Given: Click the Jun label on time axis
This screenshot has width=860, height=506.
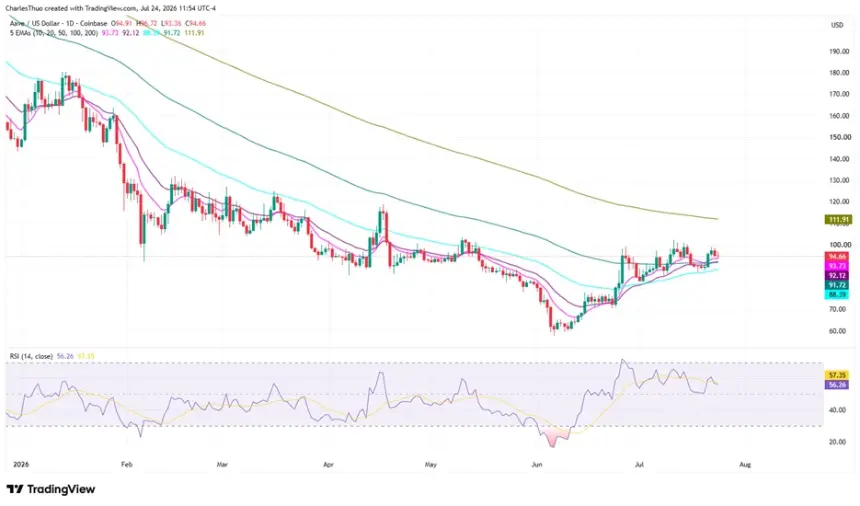Looking at the screenshot, I should coord(536,465).
